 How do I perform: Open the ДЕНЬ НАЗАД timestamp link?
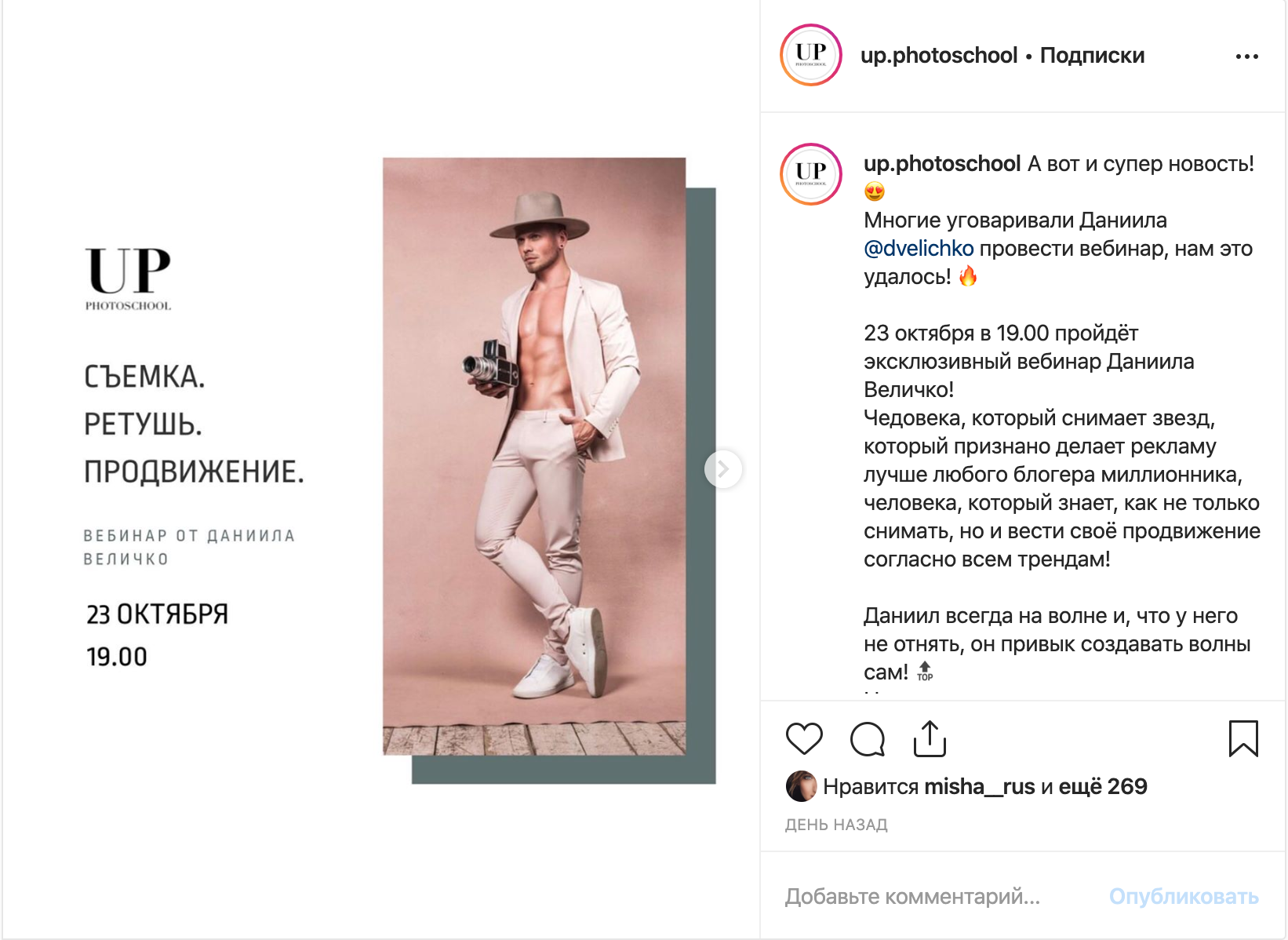pyautogui.click(x=836, y=825)
